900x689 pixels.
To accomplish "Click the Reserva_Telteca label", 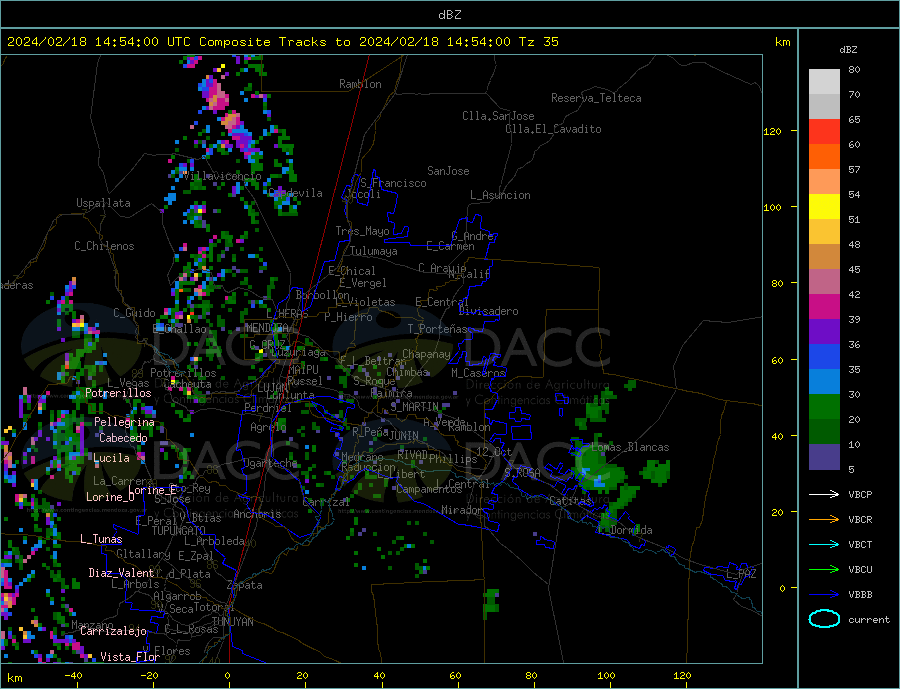I will [x=596, y=98].
